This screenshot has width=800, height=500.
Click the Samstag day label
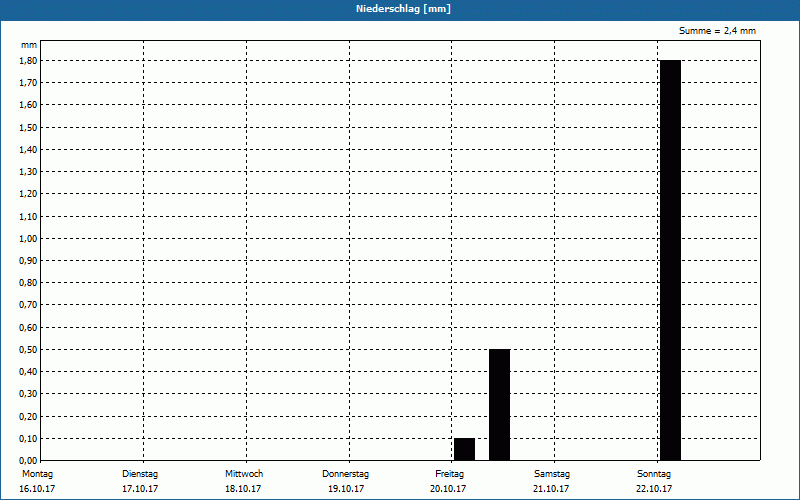click(552, 474)
